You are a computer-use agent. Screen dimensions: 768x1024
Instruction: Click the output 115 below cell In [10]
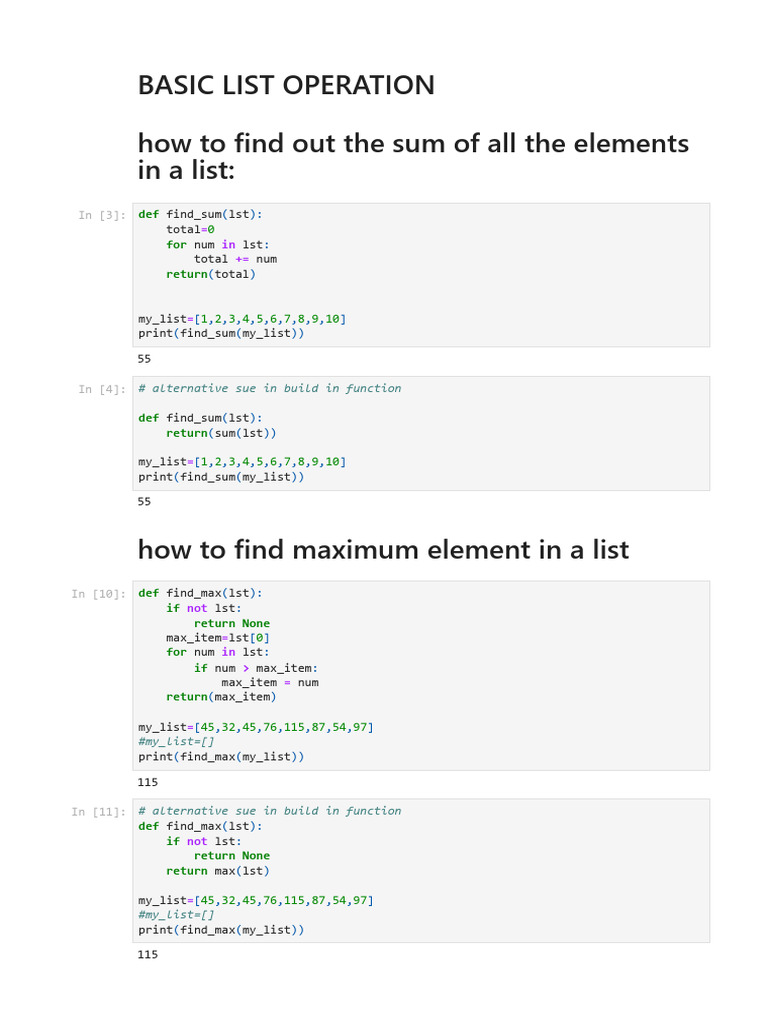click(148, 782)
